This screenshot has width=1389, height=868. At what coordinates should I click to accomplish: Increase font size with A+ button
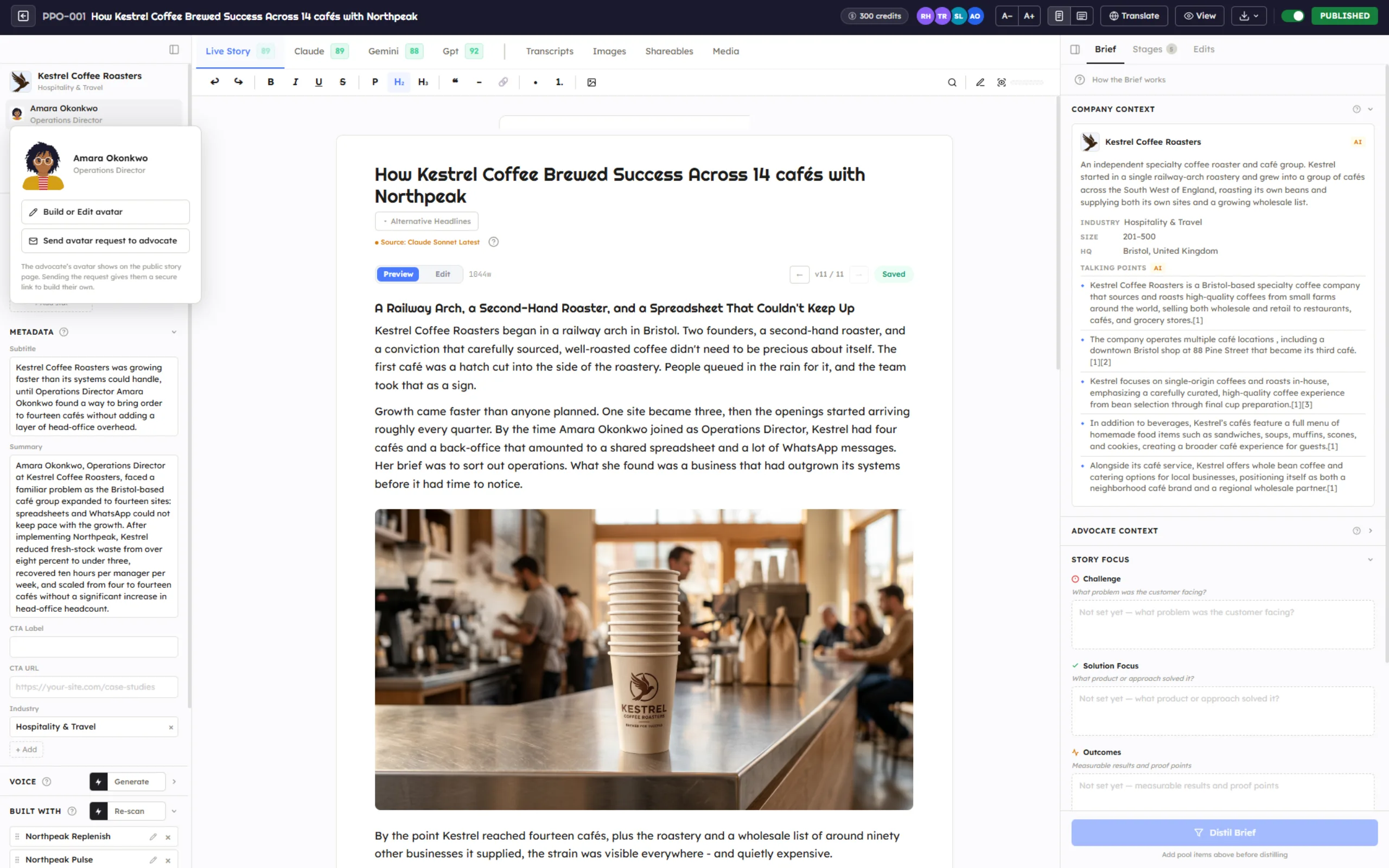point(1029,16)
